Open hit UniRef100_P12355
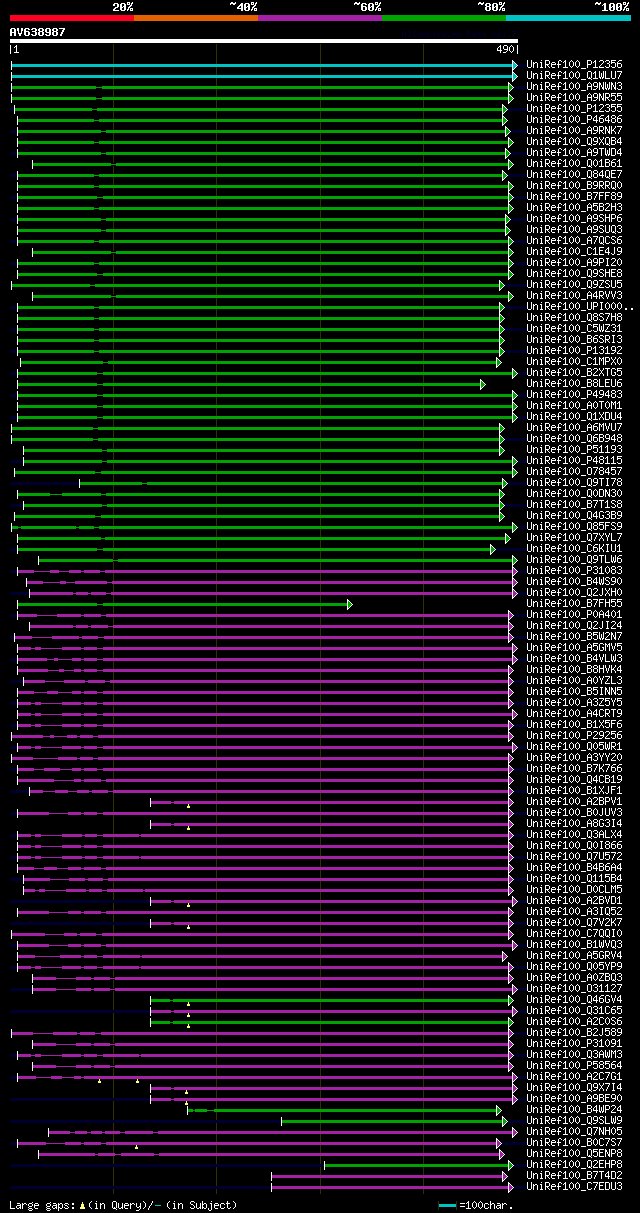 coord(574,108)
